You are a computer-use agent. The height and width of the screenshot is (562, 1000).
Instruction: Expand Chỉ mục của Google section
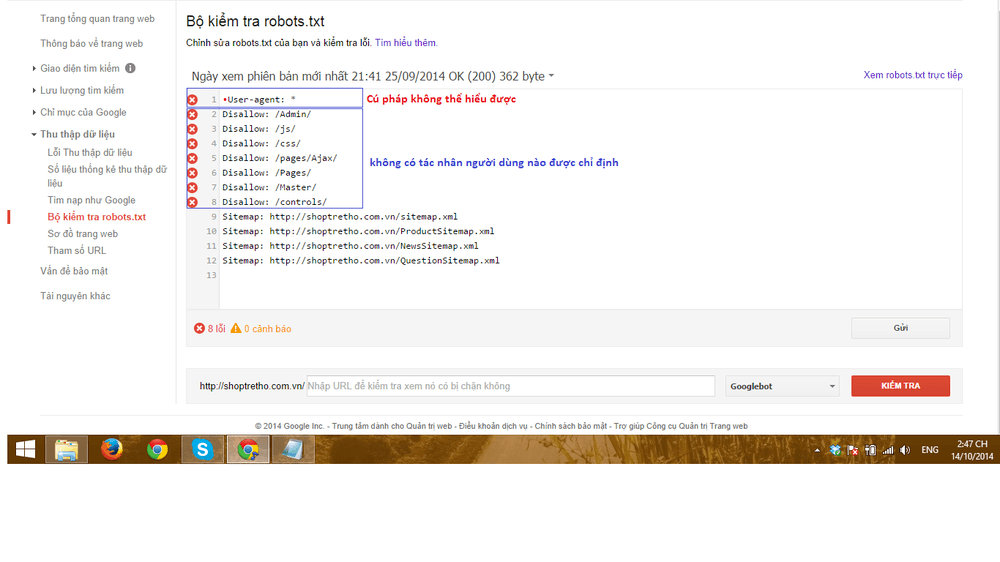(34, 112)
